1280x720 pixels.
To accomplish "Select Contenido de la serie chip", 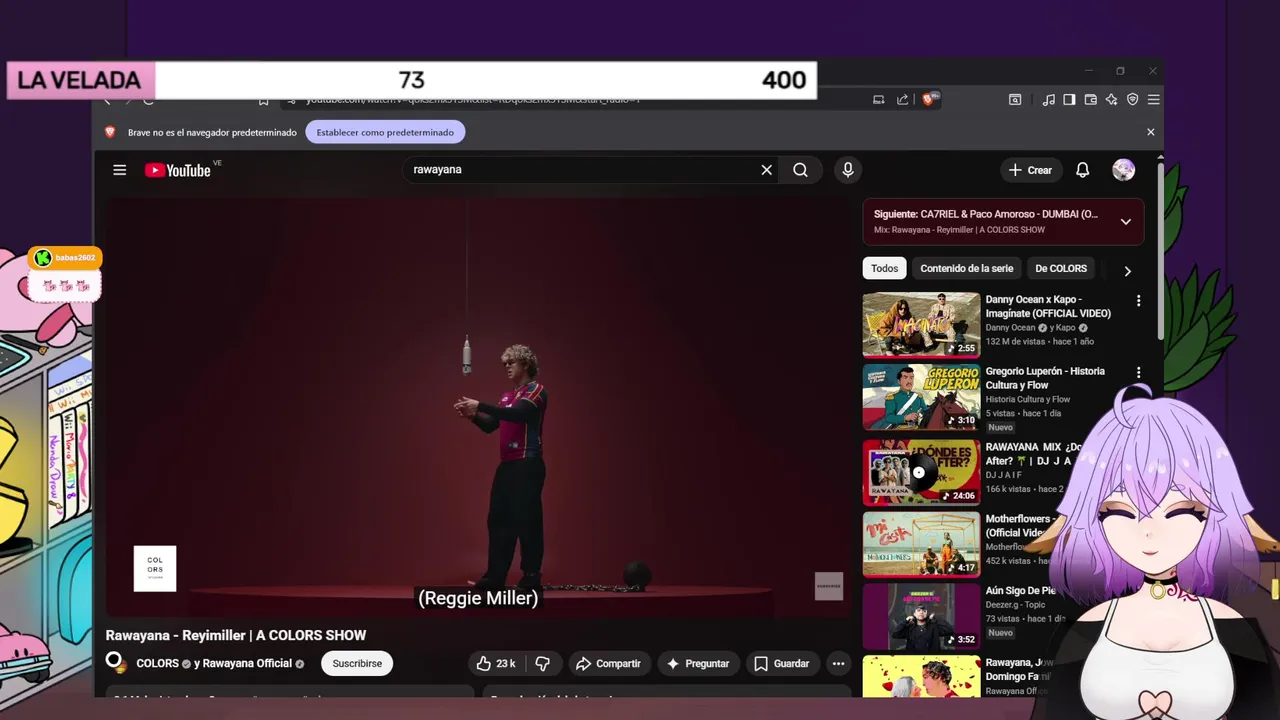I will click(967, 268).
